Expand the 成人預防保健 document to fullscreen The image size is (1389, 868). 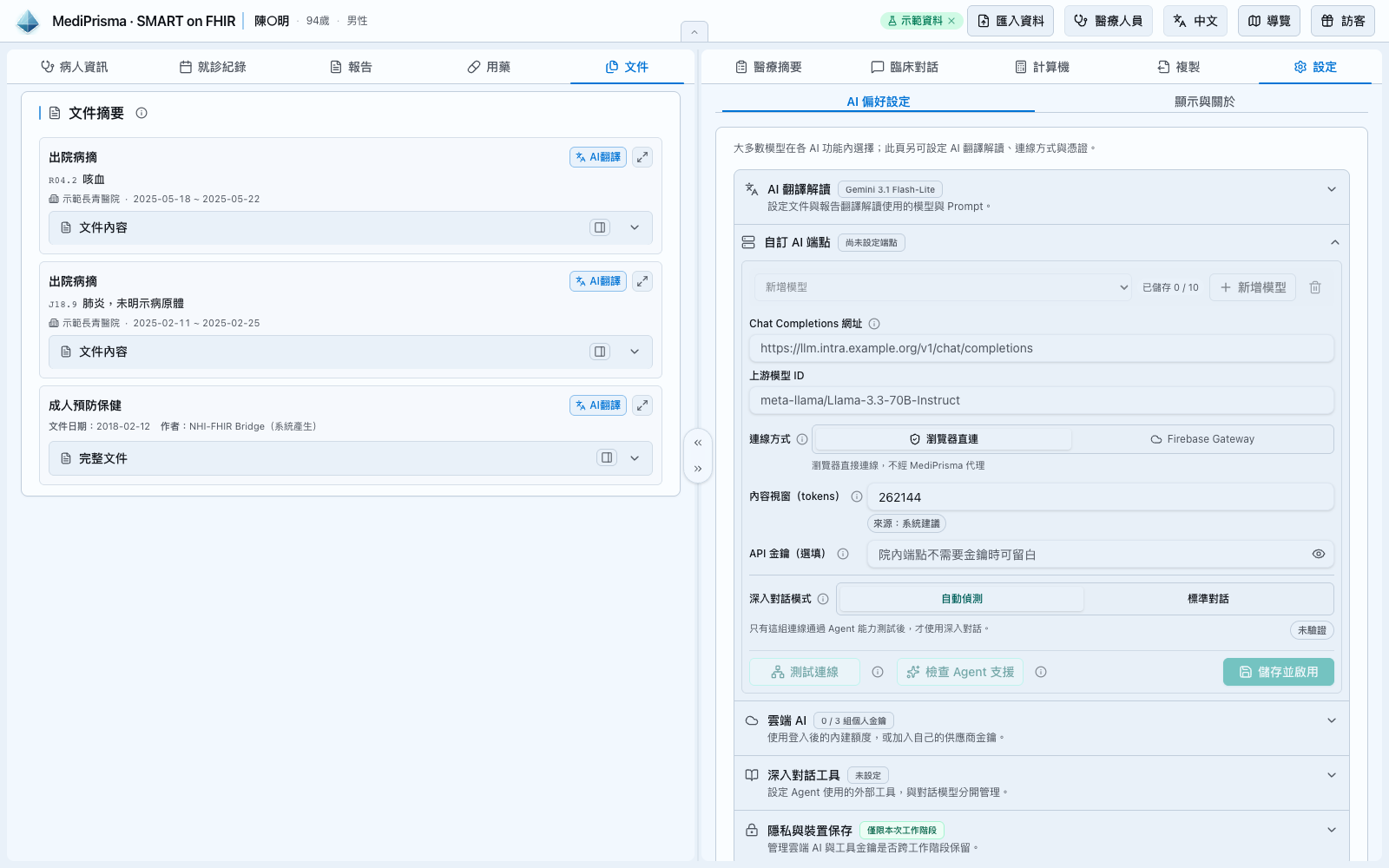(x=642, y=405)
